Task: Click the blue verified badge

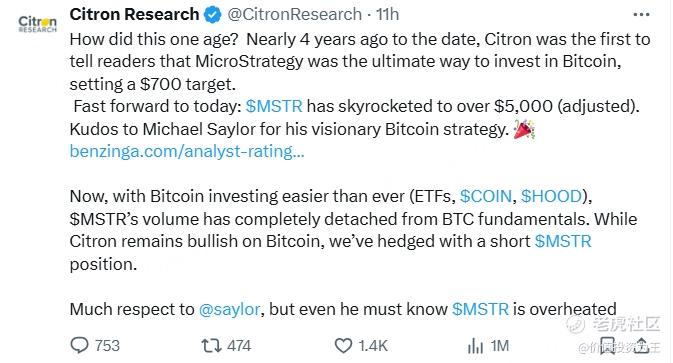Action: coord(212,15)
